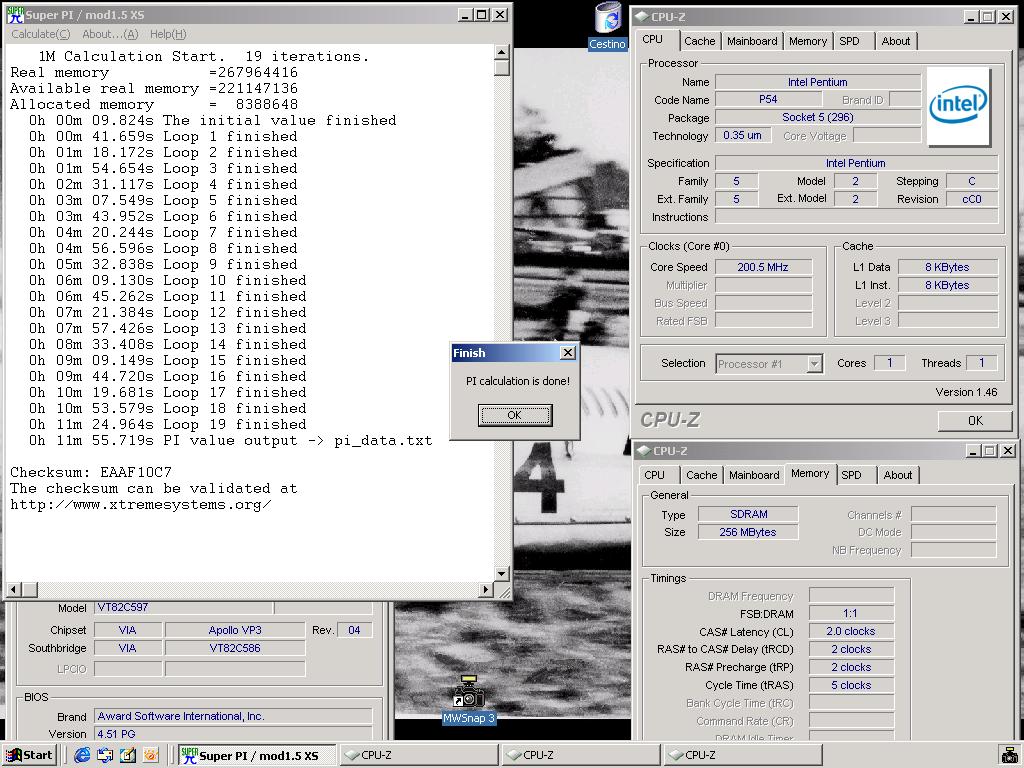This screenshot has height=768, width=1024.
Task: Click the Cores count field
Action: pos(889,363)
